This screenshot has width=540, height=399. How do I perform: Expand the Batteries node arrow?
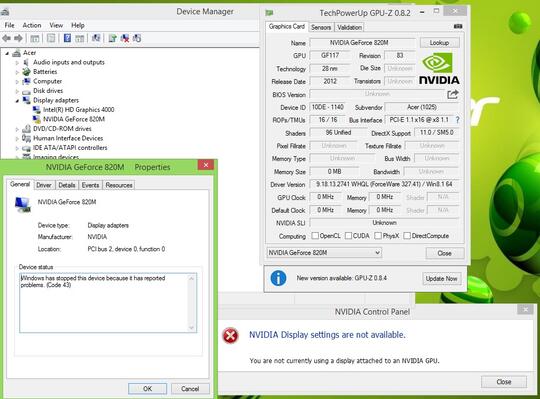[x=17, y=72]
